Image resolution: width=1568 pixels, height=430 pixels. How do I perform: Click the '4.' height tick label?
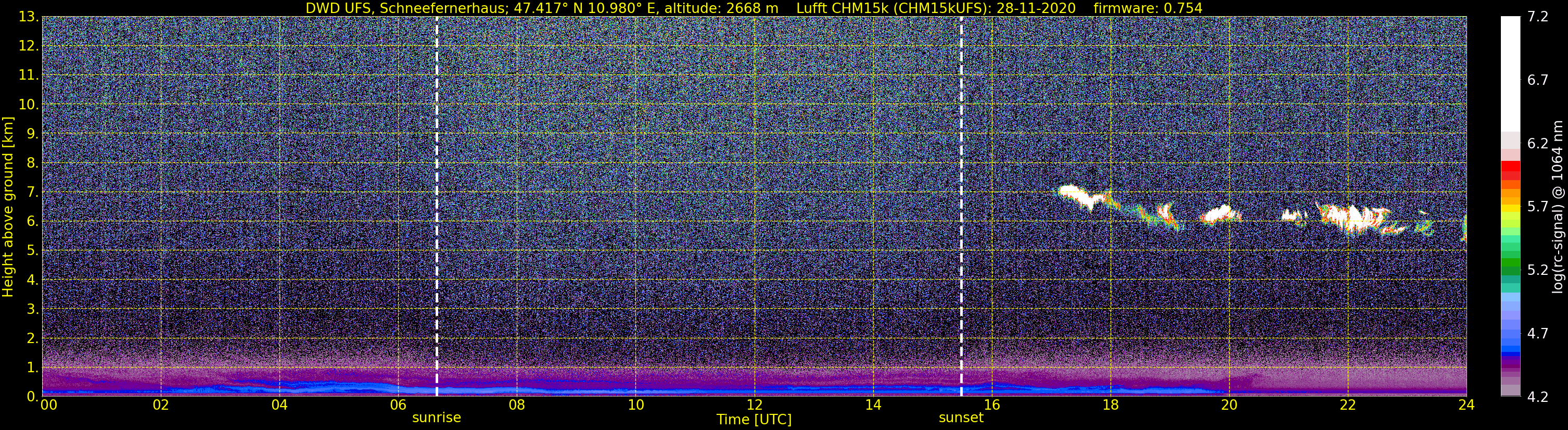(x=33, y=280)
